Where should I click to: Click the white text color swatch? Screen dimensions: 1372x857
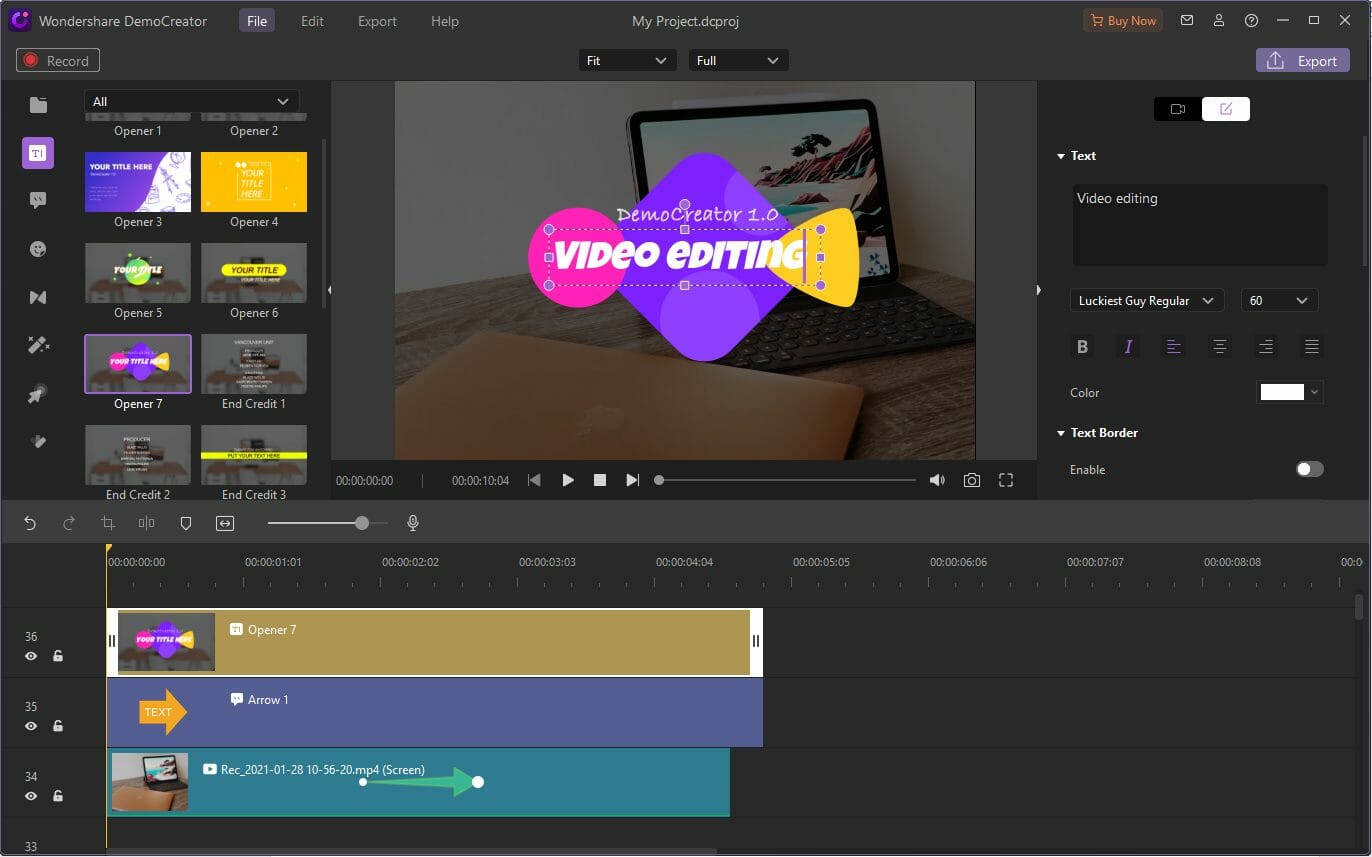point(1282,392)
